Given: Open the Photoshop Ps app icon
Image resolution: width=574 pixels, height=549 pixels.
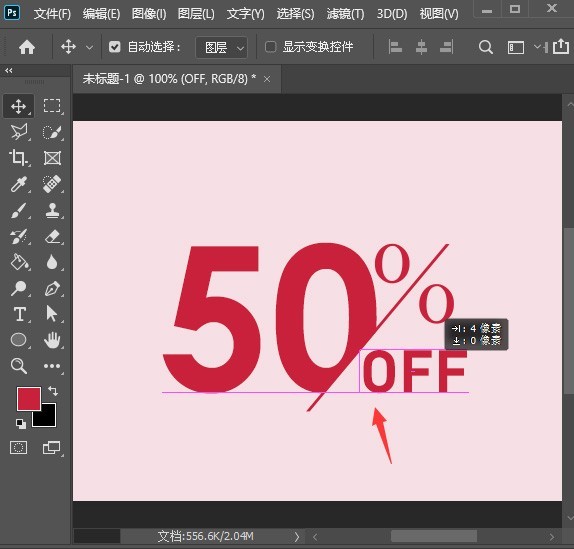Looking at the screenshot, I should tap(12, 13).
